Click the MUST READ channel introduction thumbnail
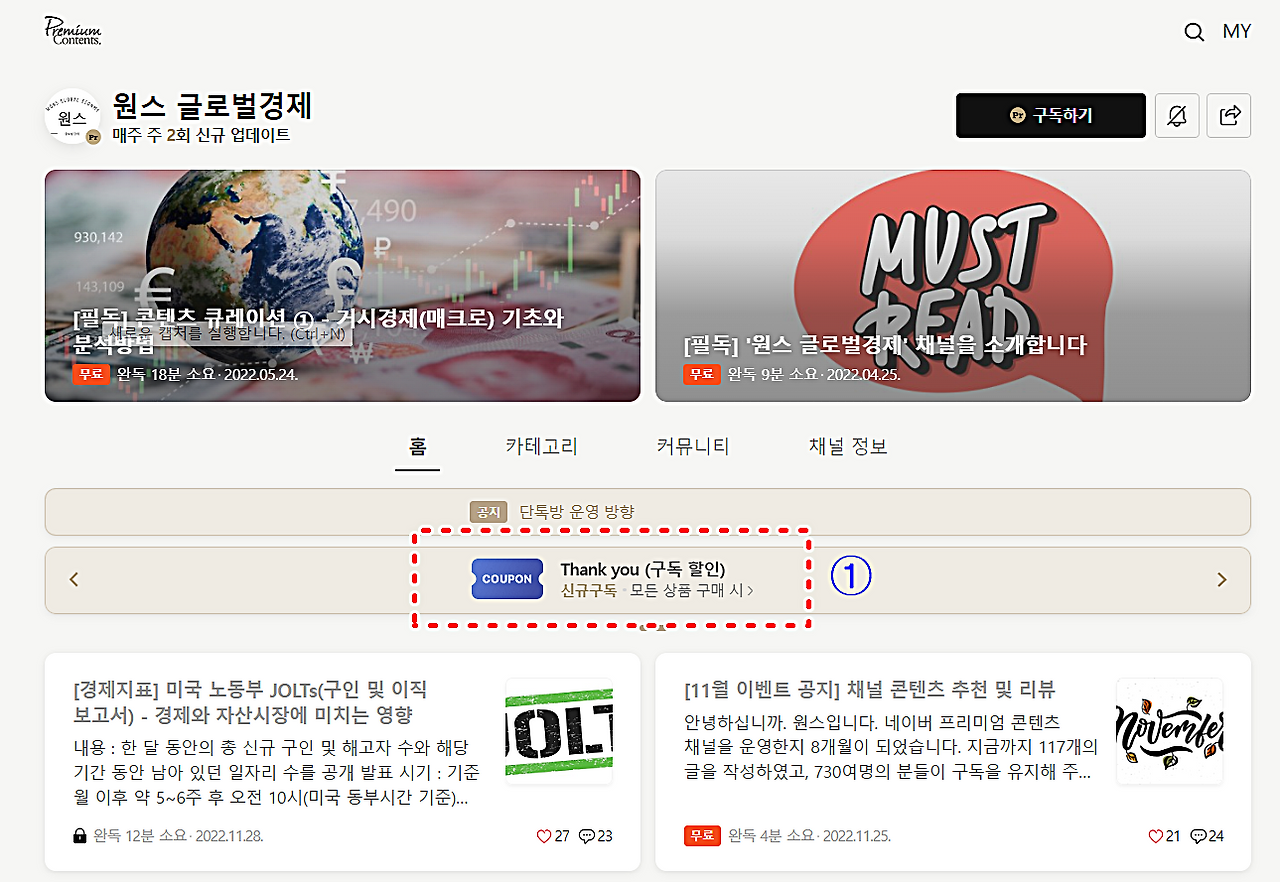 (952, 285)
